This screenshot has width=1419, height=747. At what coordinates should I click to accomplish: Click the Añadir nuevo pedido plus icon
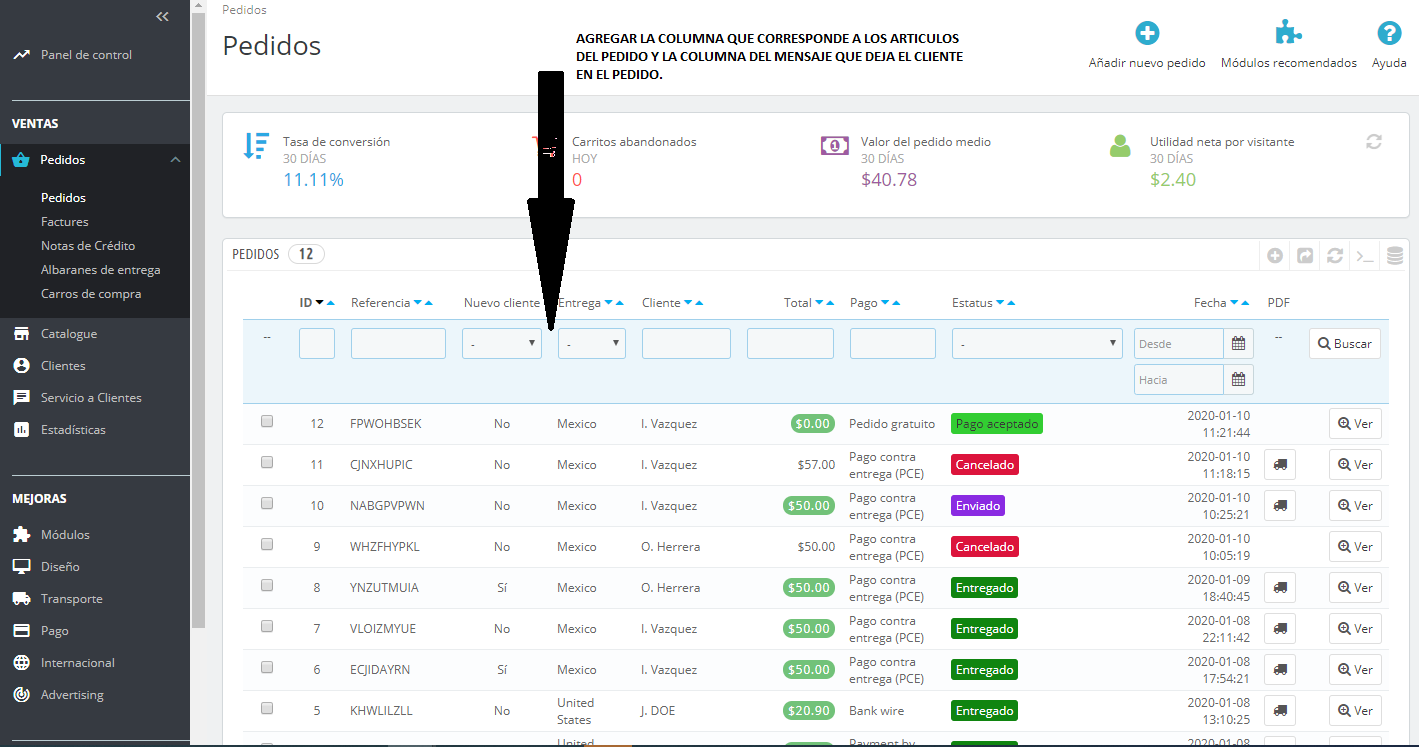[1147, 33]
